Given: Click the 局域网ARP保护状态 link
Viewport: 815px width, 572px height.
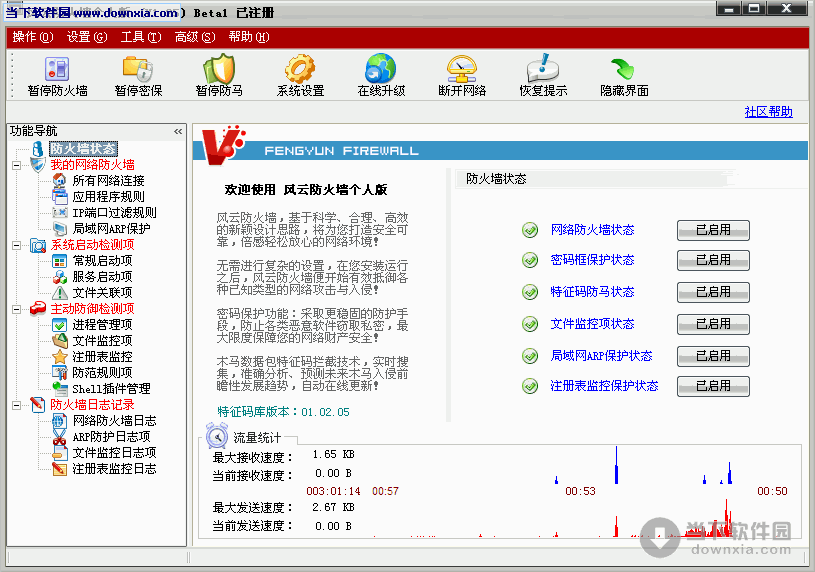Looking at the screenshot, I should (601, 356).
